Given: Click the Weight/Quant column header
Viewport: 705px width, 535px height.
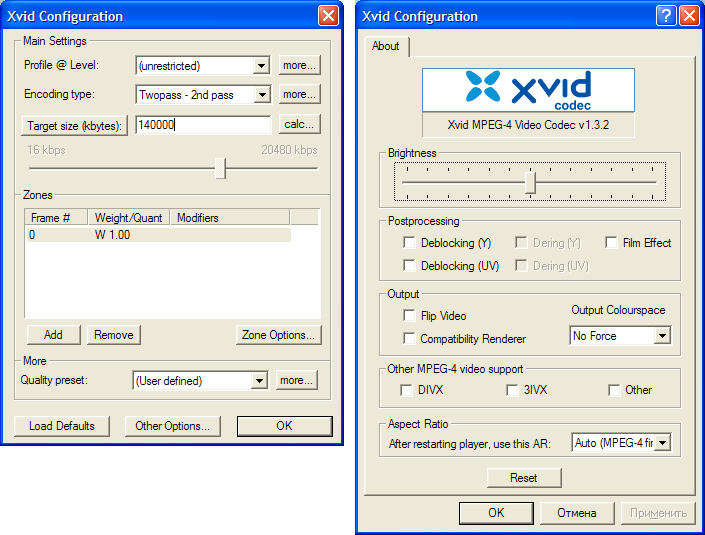Looking at the screenshot, I should tap(129, 218).
